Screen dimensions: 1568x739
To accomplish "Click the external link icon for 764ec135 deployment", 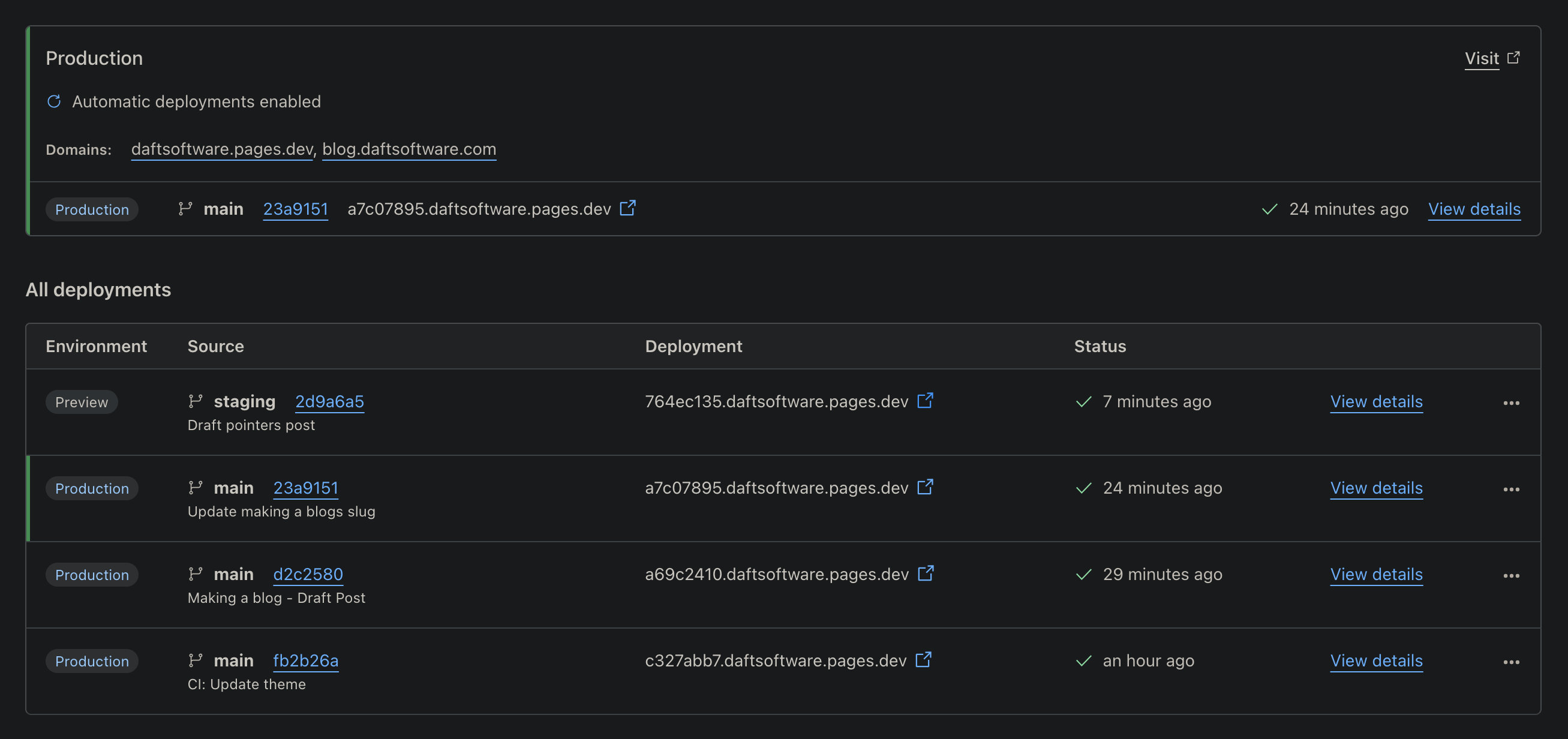I will [926, 401].
